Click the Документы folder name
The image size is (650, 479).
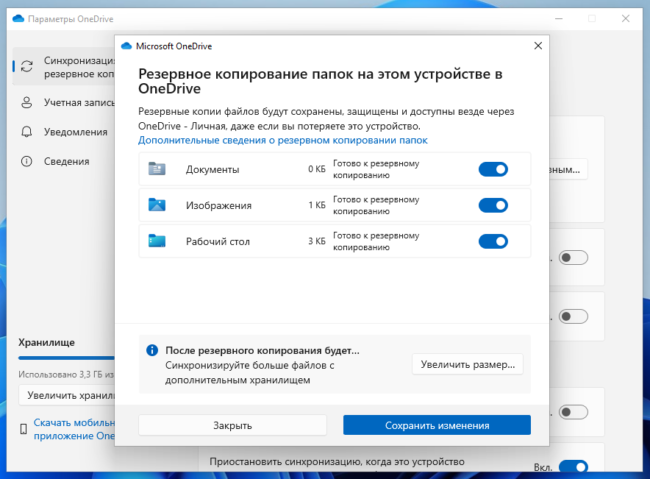(x=212, y=170)
